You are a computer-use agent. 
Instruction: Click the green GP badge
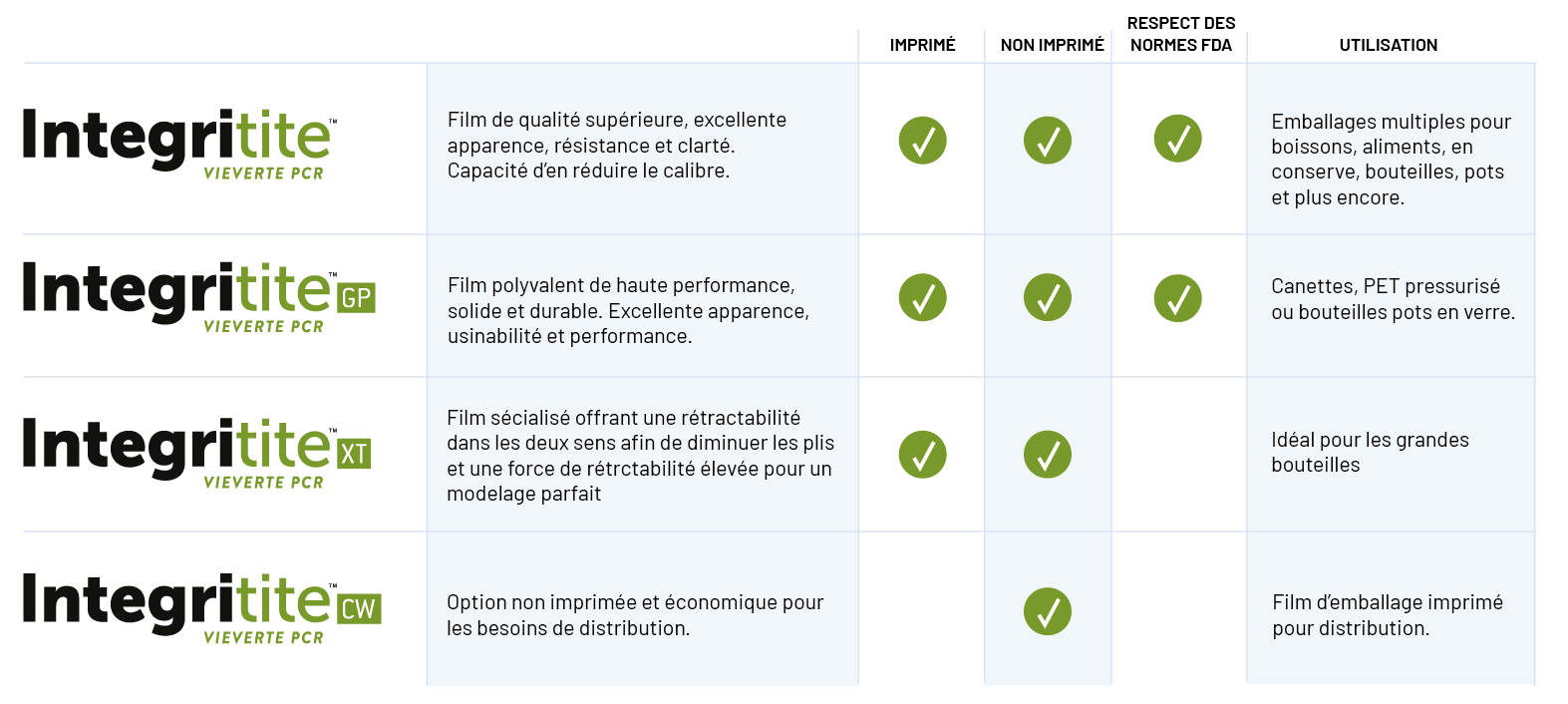357,298
